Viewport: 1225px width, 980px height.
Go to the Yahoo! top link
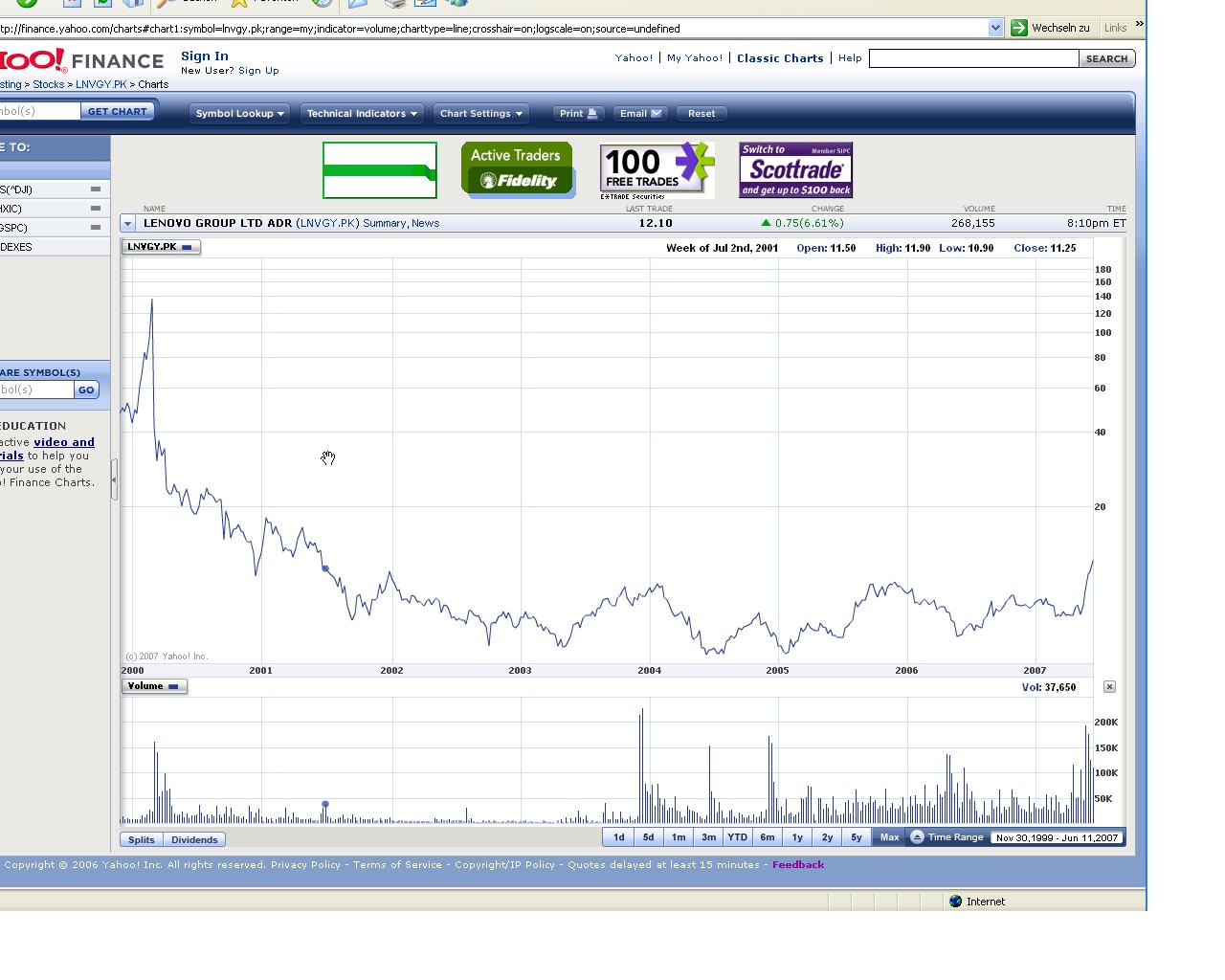(634, 58)
